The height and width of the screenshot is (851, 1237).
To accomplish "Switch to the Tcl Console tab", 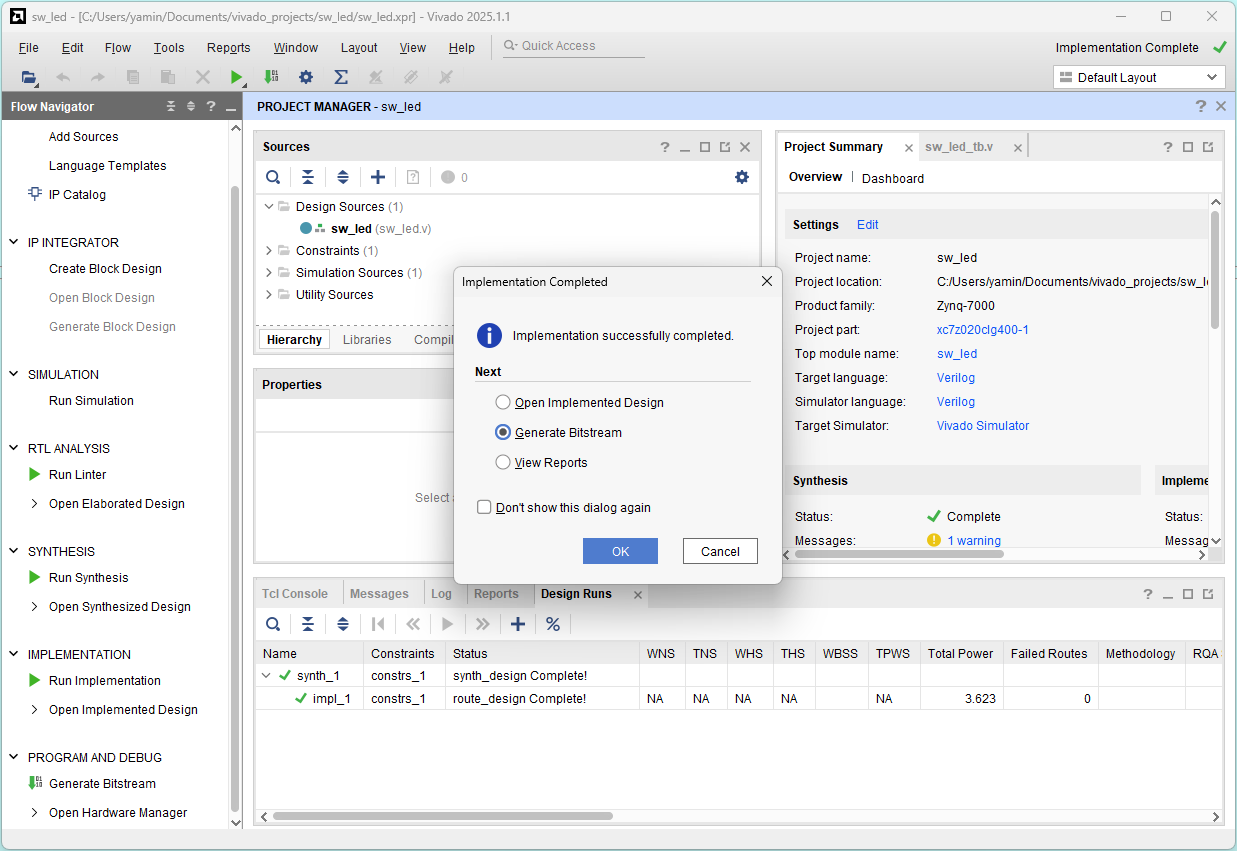I will (x=295, y=594).
